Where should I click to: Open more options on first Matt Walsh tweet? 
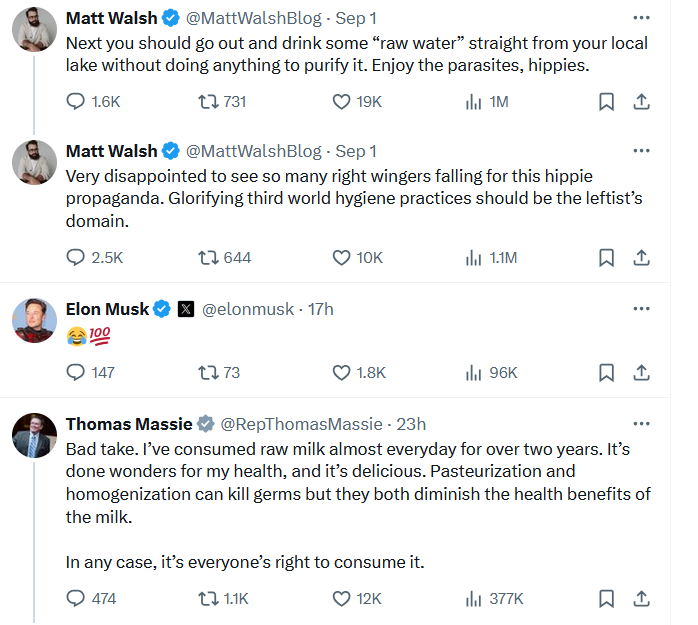[x=641, y=18]
